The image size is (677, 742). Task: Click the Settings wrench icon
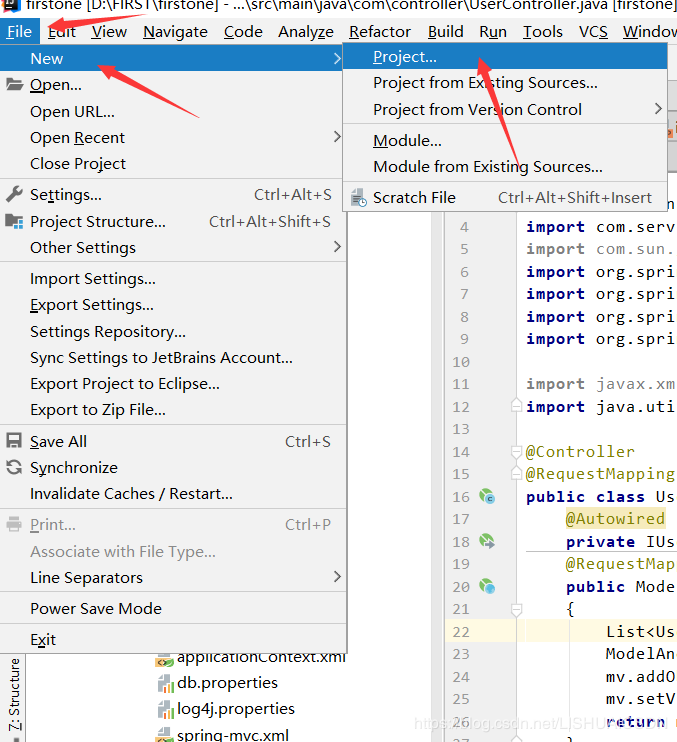[14, 194]
